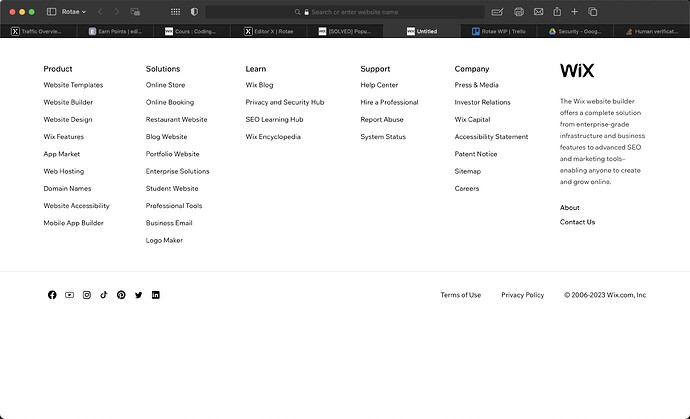Screen dimensions: 690x419
Task: Open Help Center link
Action: pos(379,85)
